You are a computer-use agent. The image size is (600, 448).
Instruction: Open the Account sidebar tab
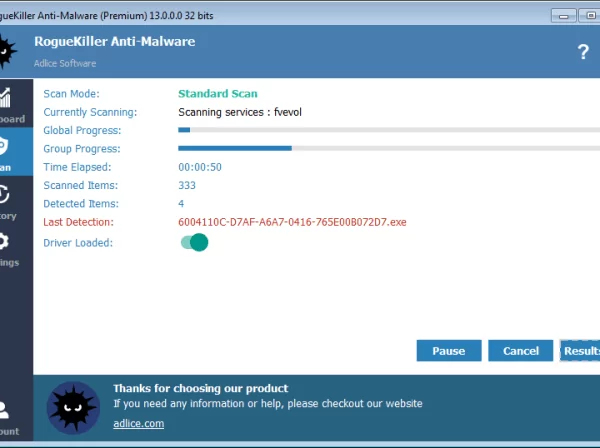pyautogui.click(x=16, y=418)
